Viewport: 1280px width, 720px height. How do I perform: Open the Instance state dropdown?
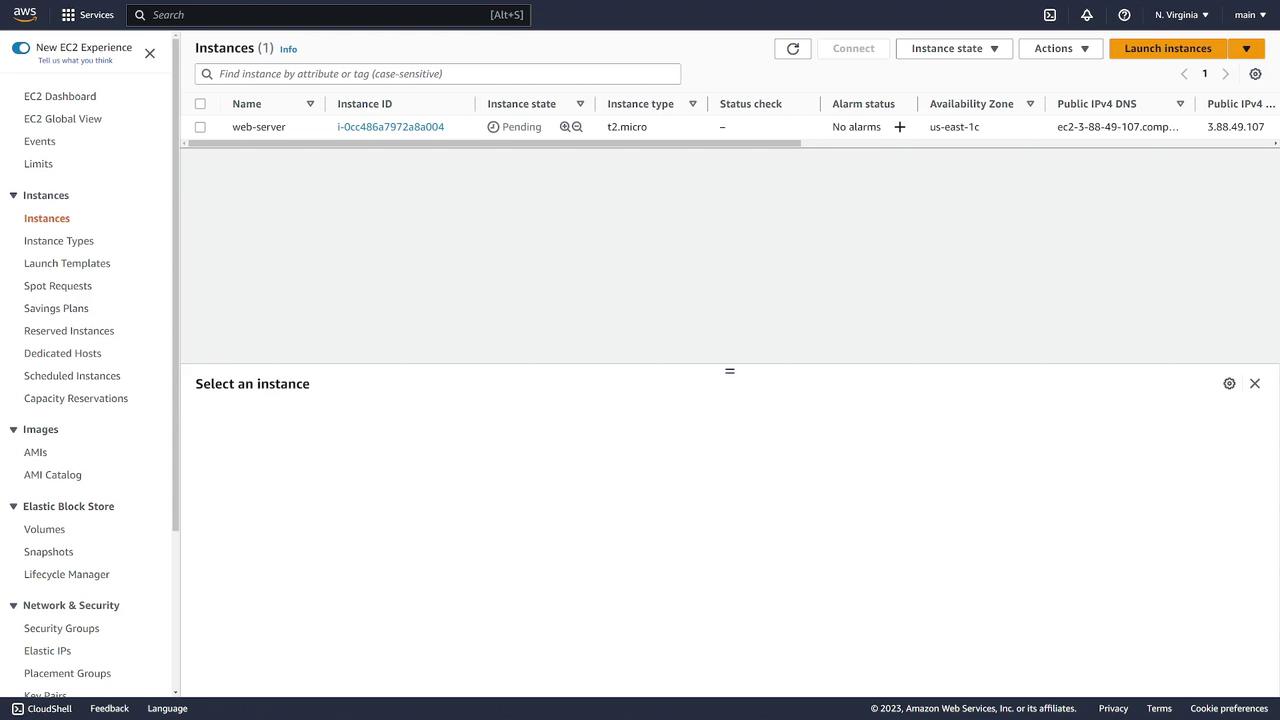pos(954,48)
